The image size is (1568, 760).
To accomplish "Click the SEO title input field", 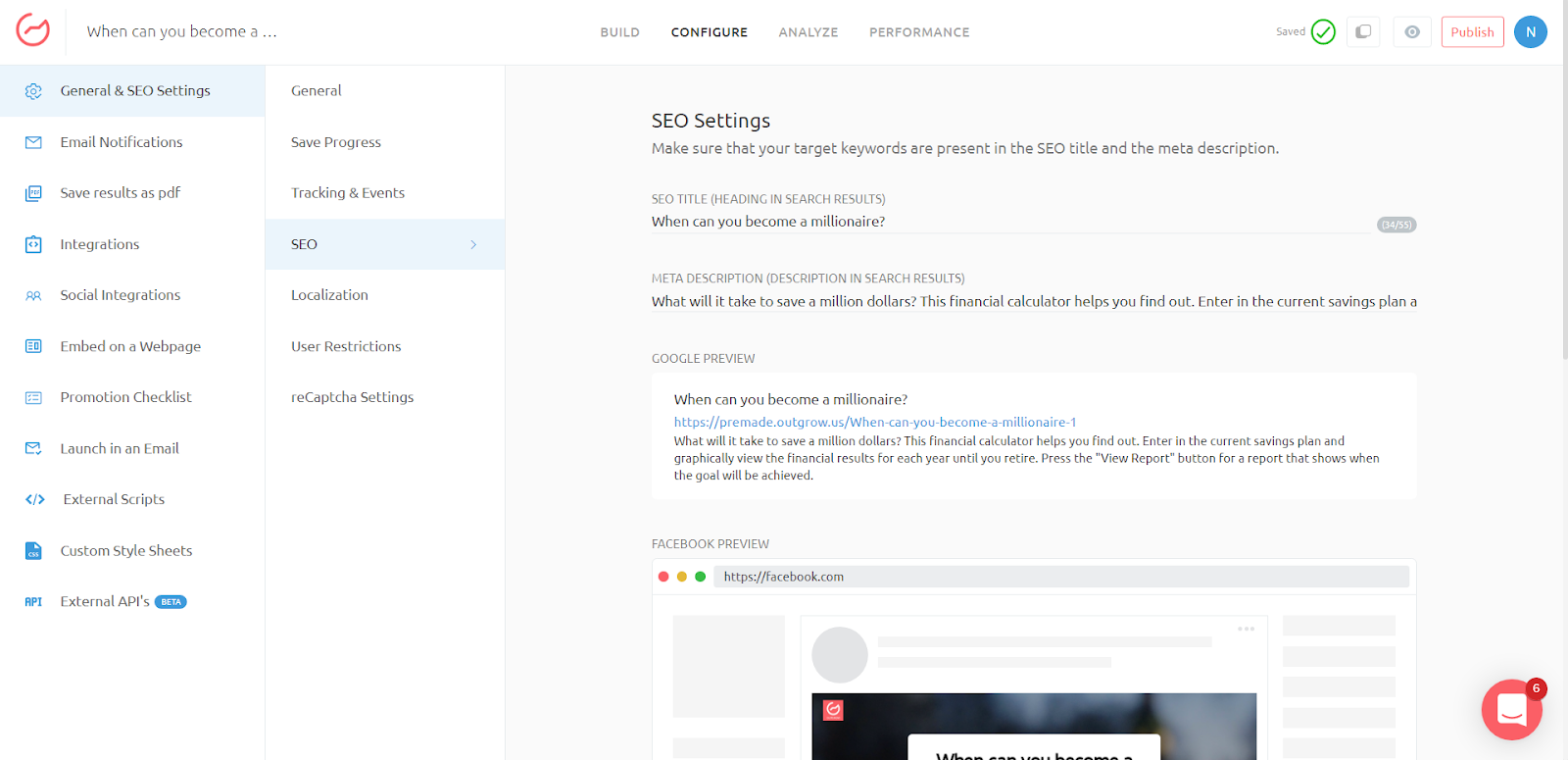I will 1009,223.
